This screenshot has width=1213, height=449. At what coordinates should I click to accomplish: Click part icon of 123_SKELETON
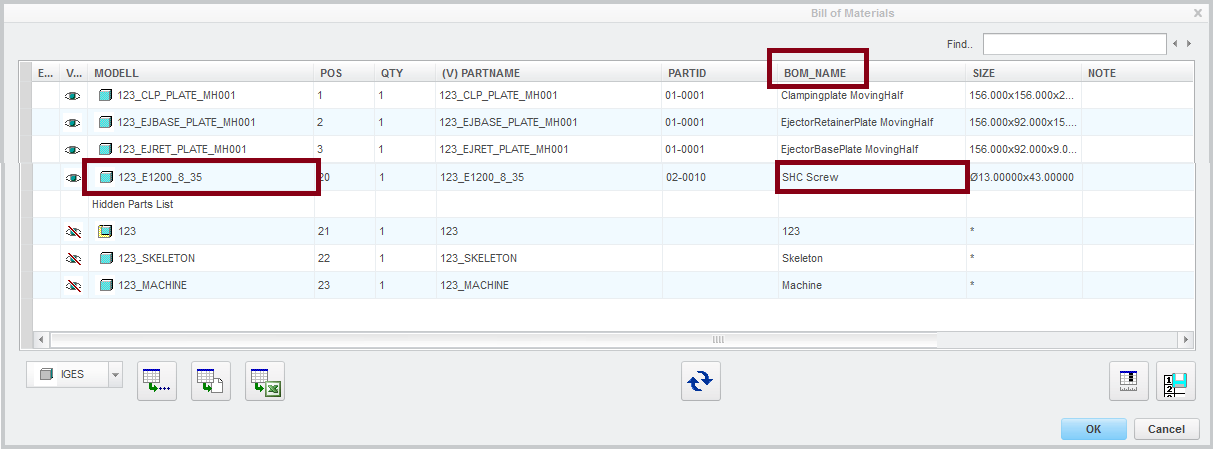pos(106,258)
